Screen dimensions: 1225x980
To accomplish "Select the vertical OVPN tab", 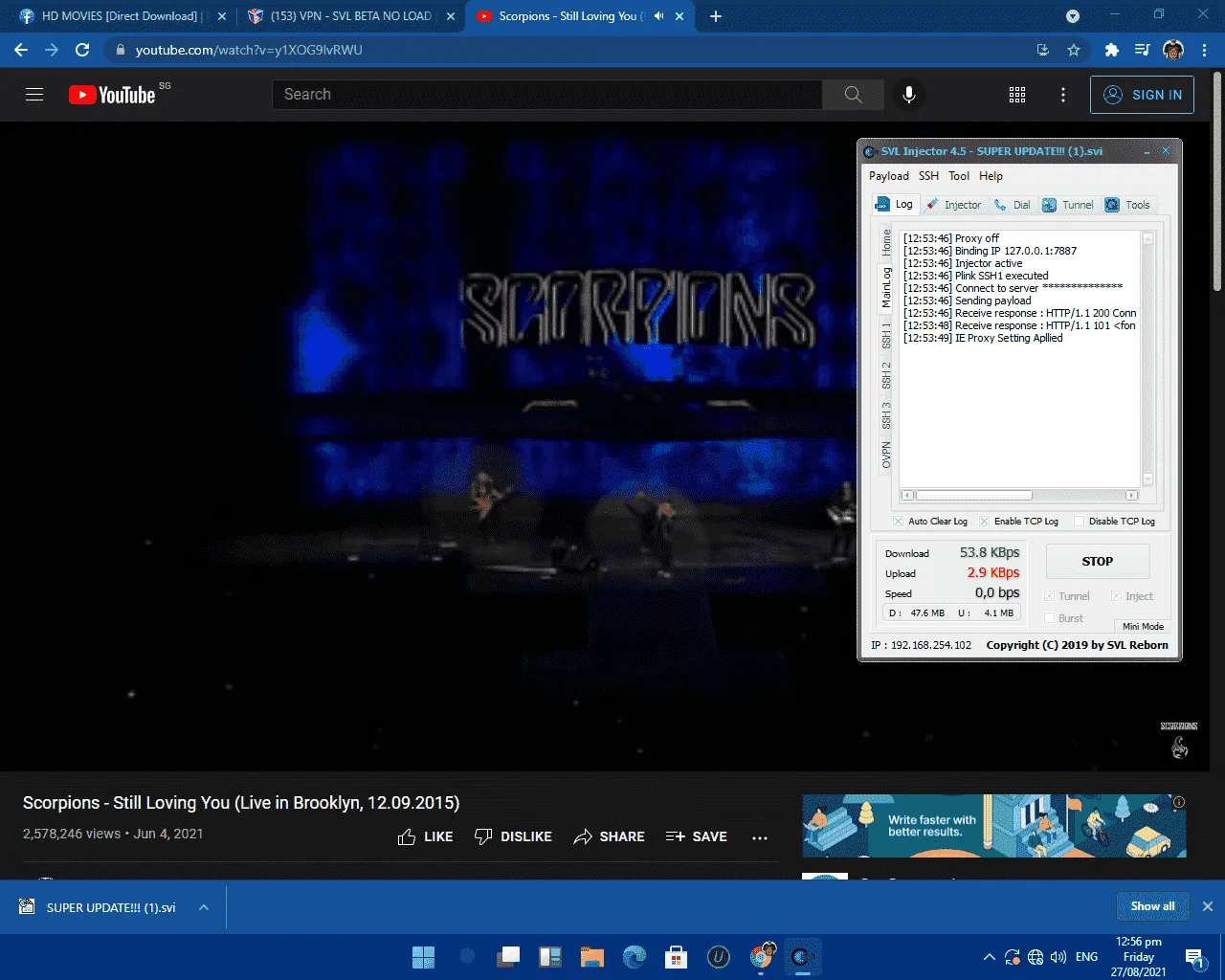I will (x=886, y=456).
